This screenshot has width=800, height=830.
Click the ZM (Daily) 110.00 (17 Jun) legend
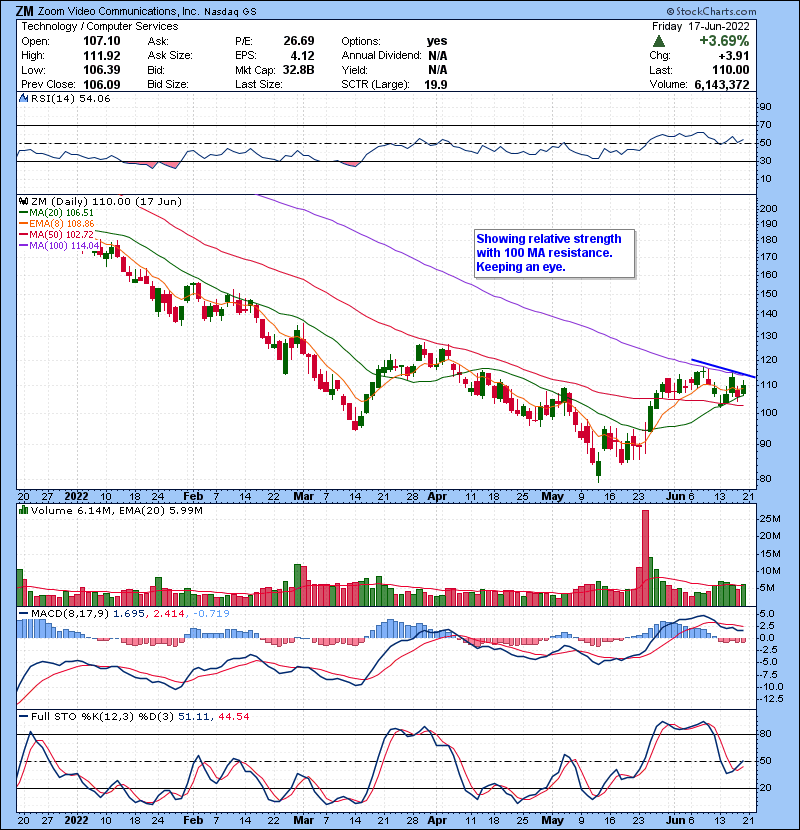[106, 201]
